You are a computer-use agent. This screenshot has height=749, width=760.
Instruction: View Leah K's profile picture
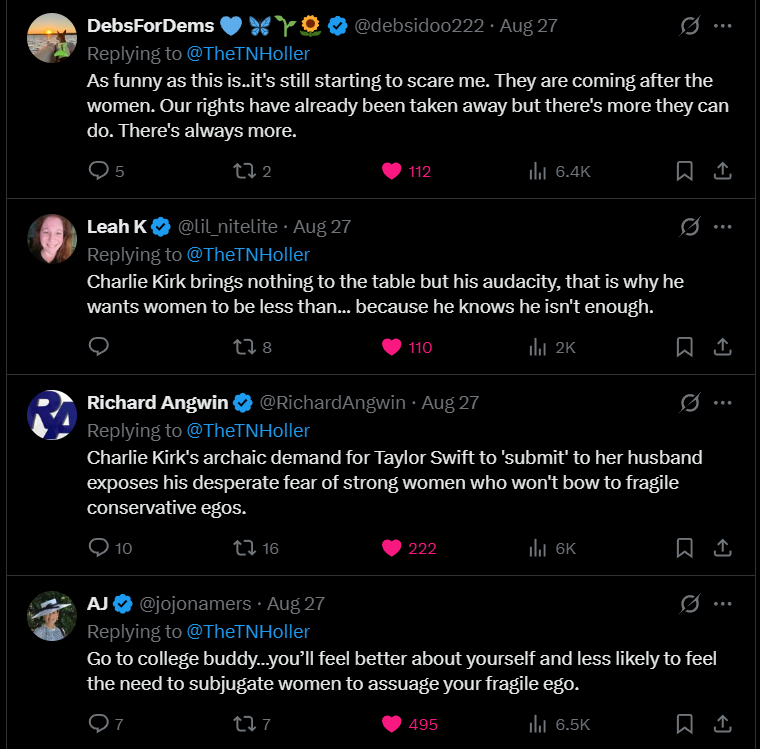(52, 239)
